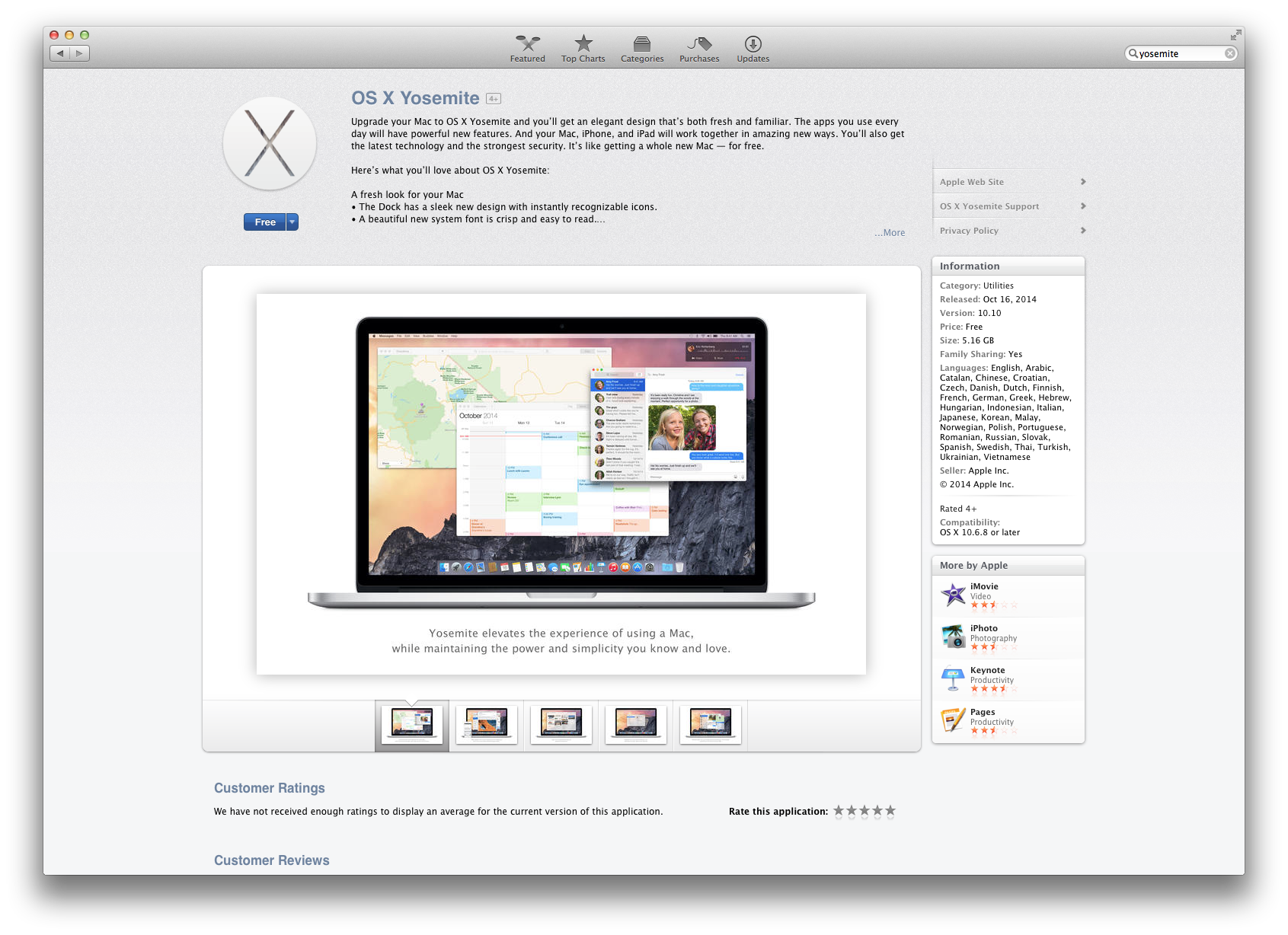Click the chevron next to Apple Web Site

pyautogui.click(x=1083, y=182)
